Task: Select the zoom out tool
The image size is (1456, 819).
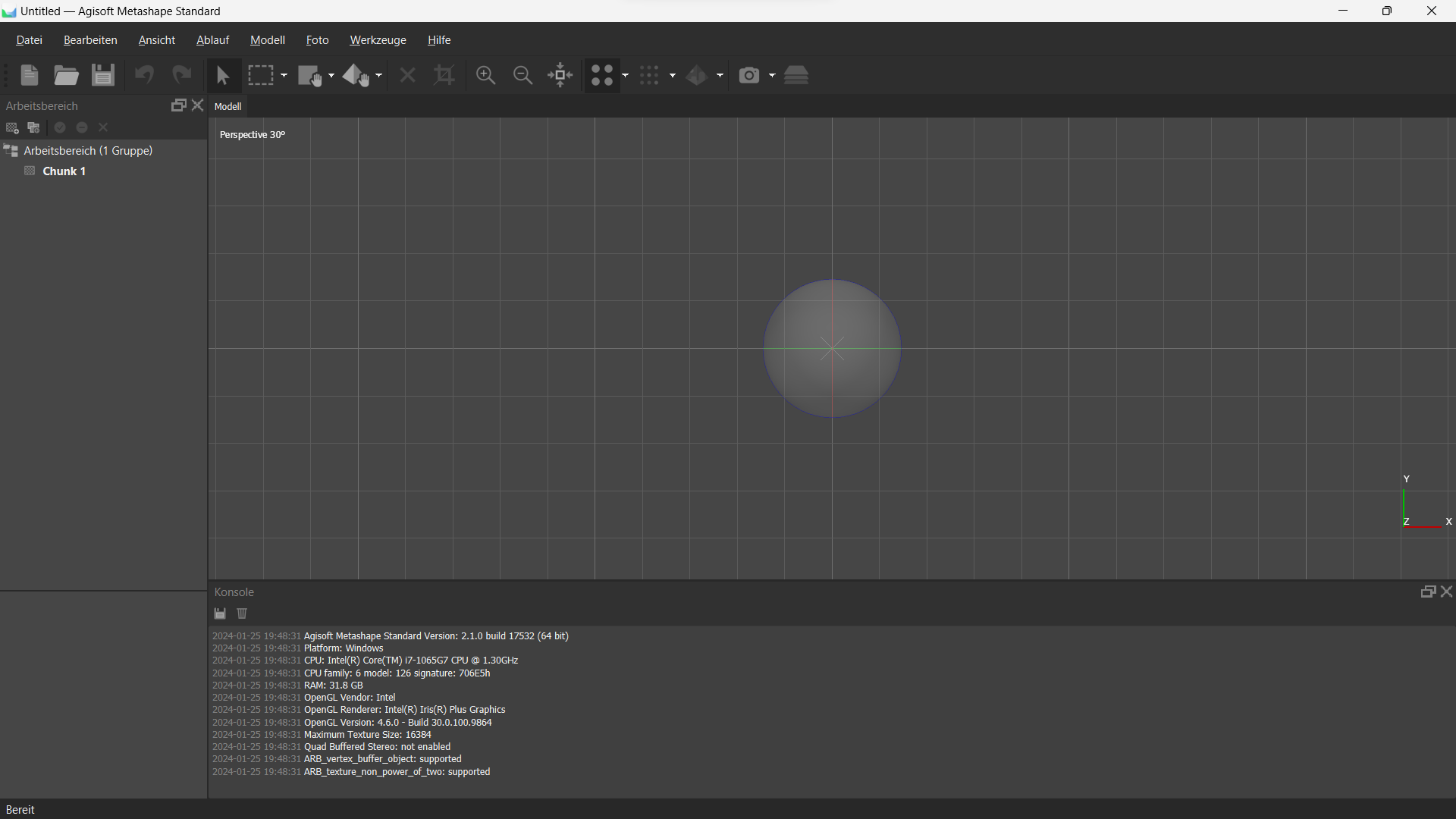Action: 522,75
